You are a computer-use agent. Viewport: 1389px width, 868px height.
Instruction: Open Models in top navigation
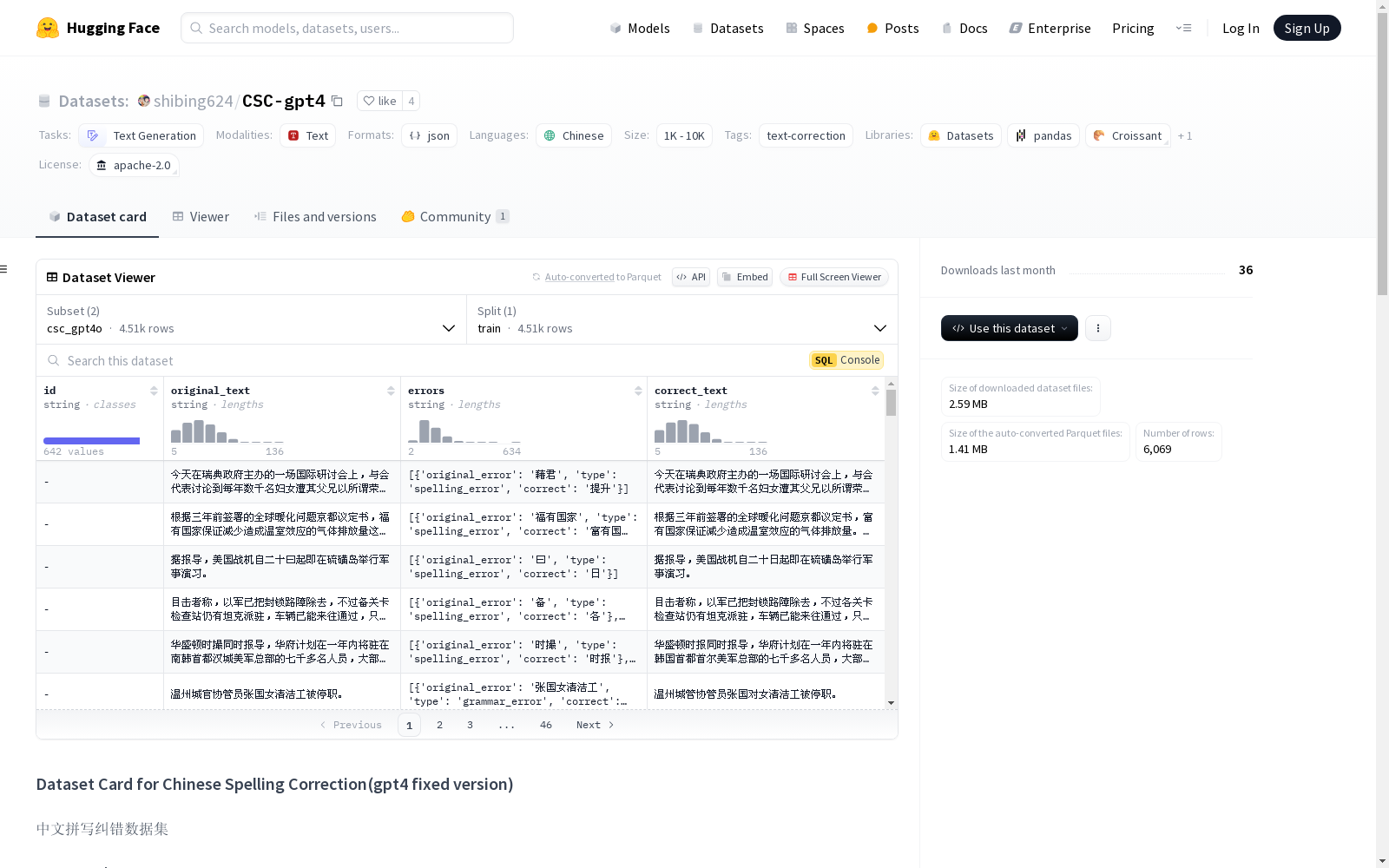coord(640,28)
